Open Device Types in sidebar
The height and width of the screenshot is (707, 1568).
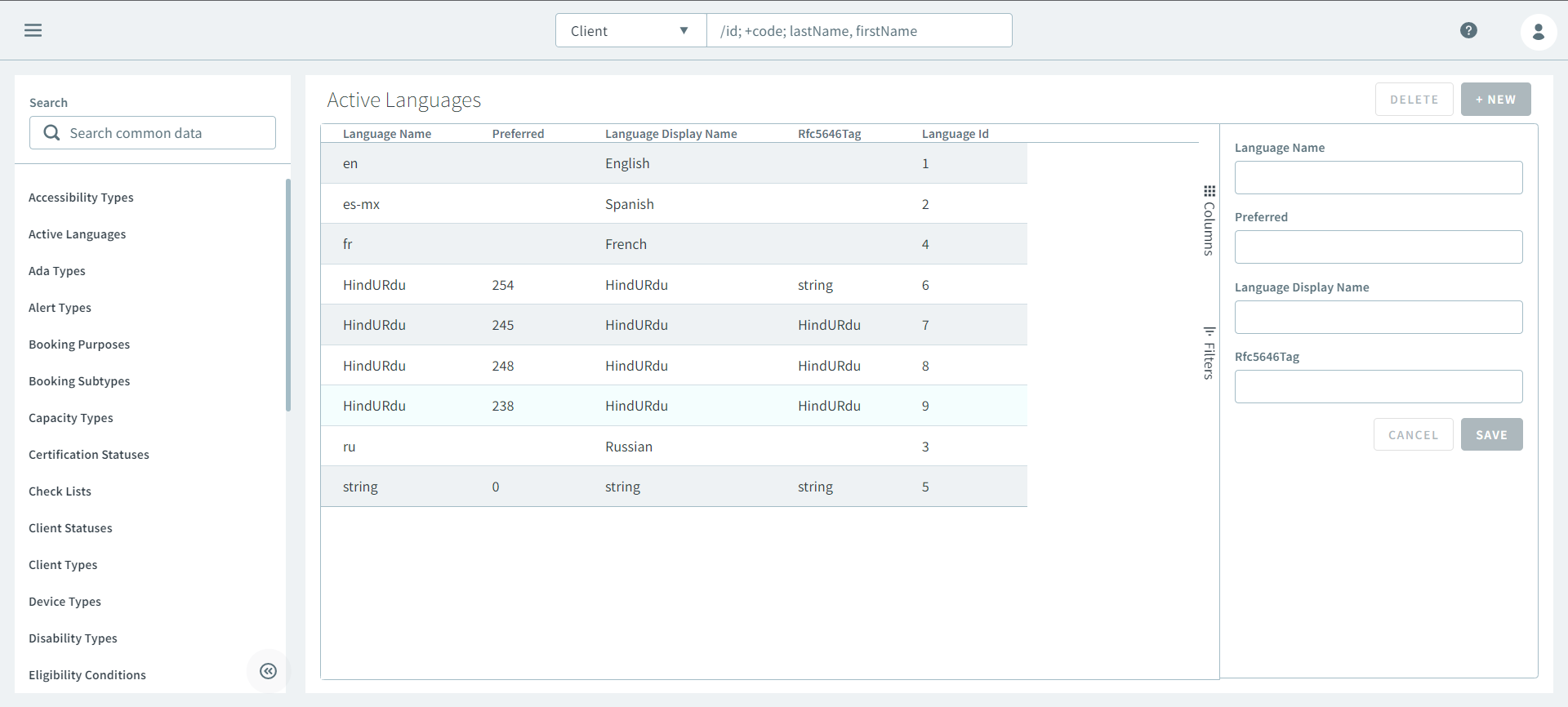coord(65,602)
